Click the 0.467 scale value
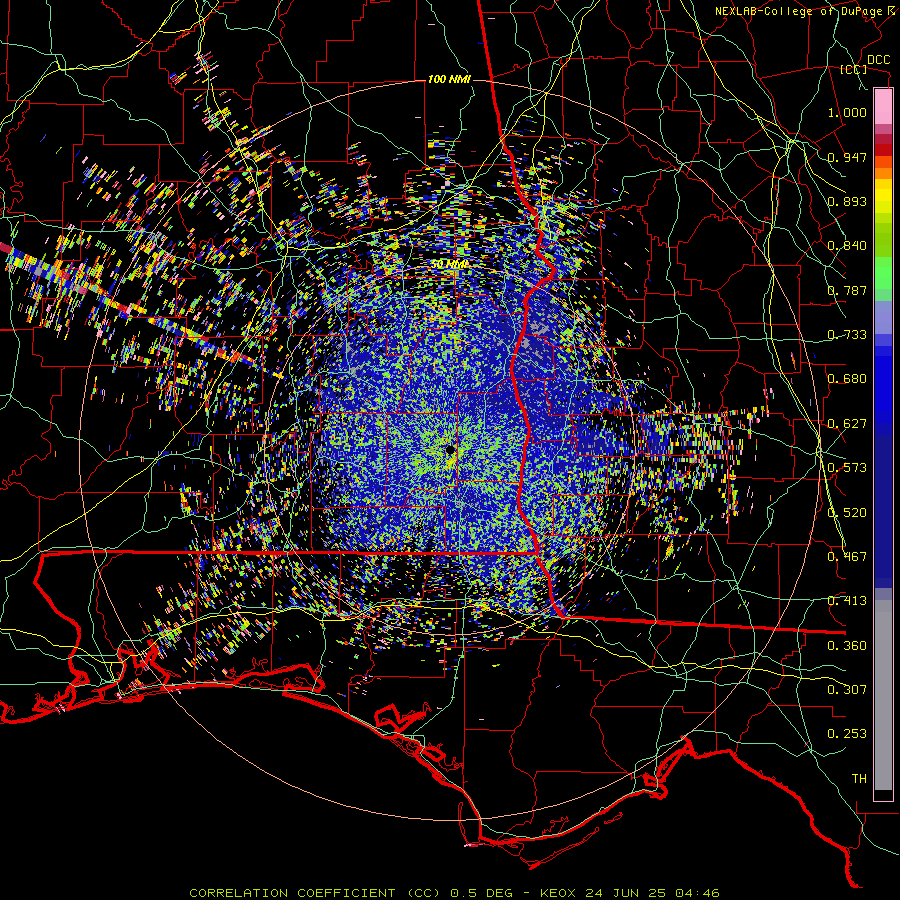This screenshot has width=900, height=900. tap(847, 557)
